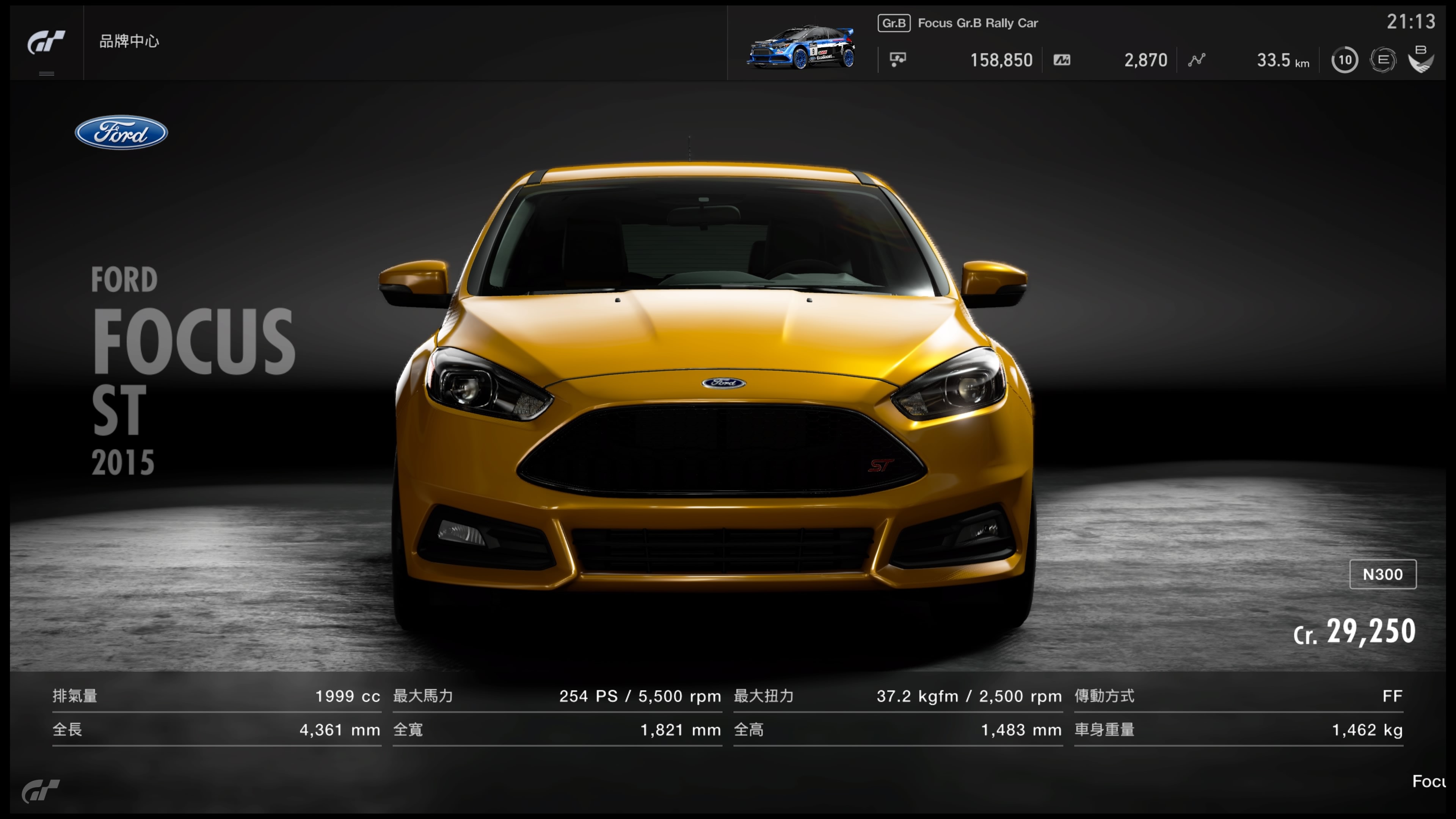Click the 1,462 kg weight value
1456x819 pixels.
pos(1367,730)
